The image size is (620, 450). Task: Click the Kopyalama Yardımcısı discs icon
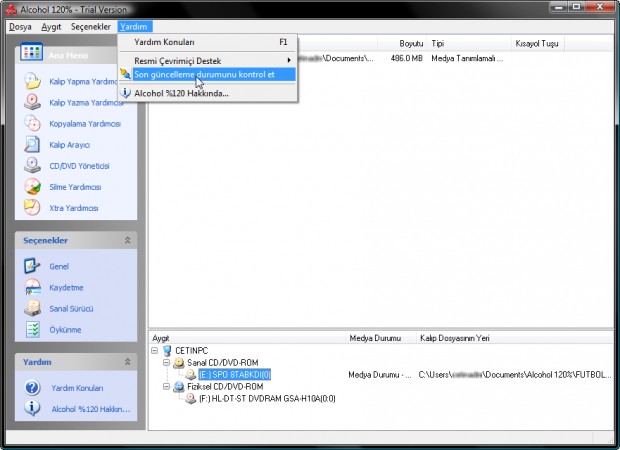(x=32, y=123)
